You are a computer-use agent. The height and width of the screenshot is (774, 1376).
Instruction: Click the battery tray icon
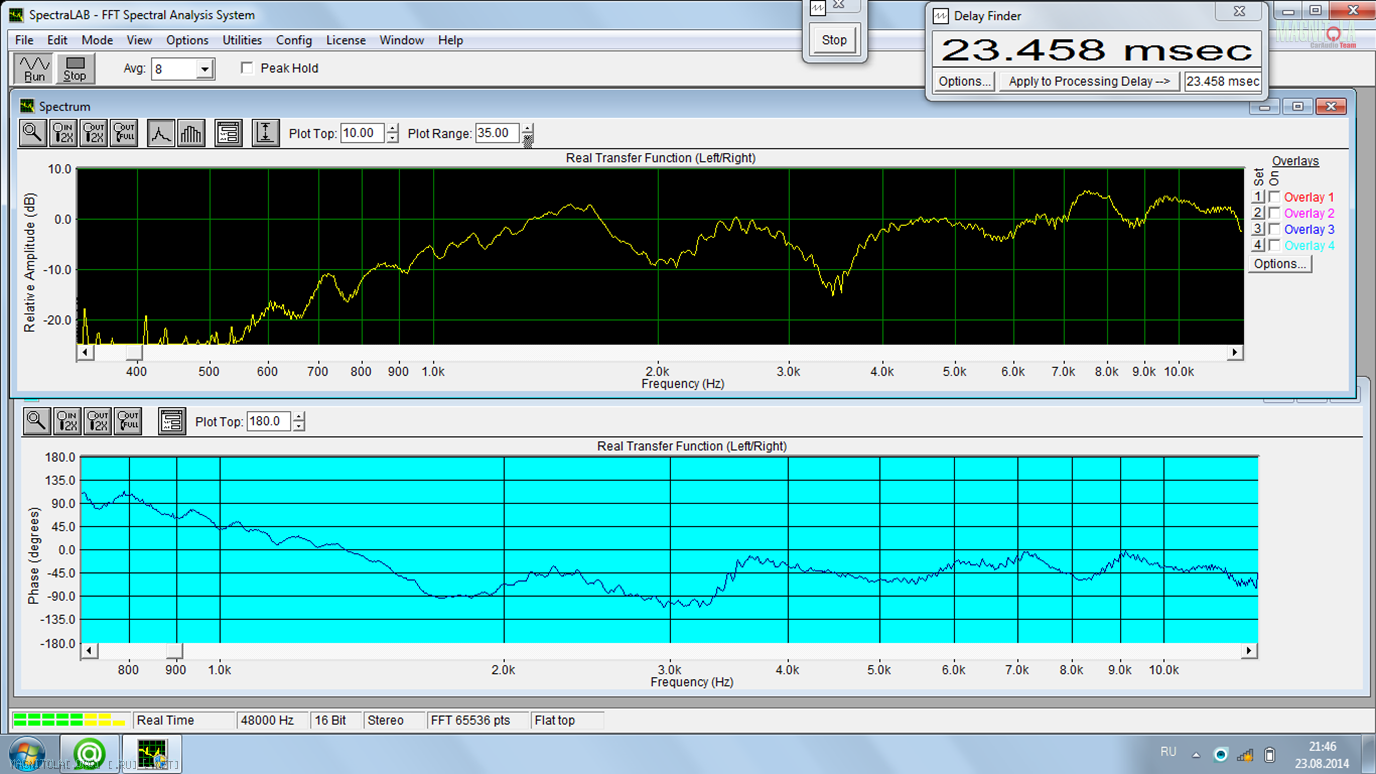click(1270, 754)
